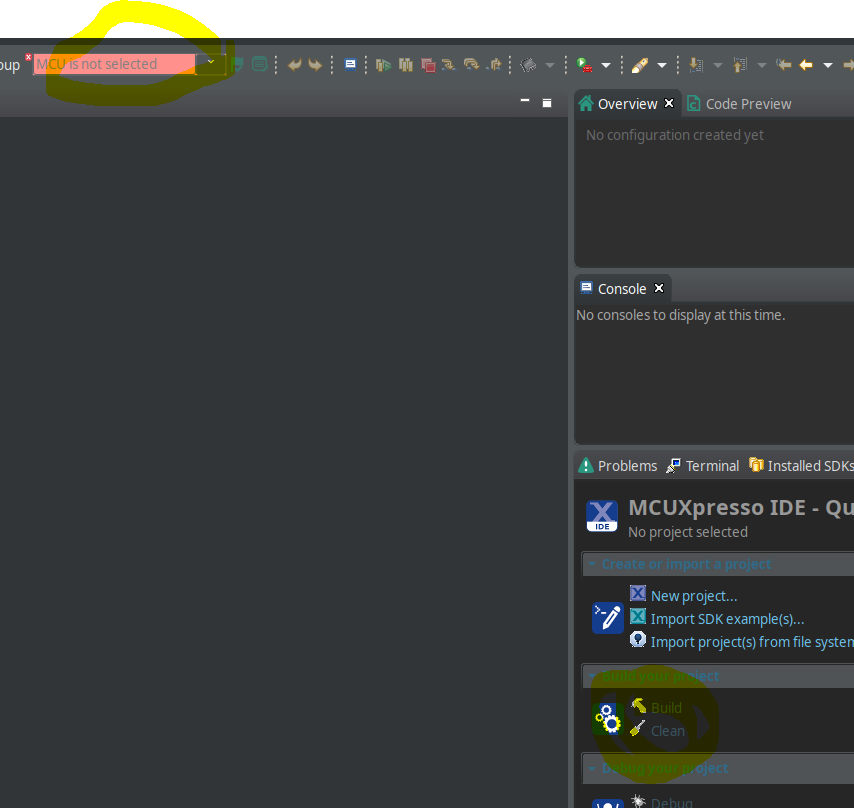Click the highlighter pen toolbar icon
854x808 pixels.
tap(640, 65)
